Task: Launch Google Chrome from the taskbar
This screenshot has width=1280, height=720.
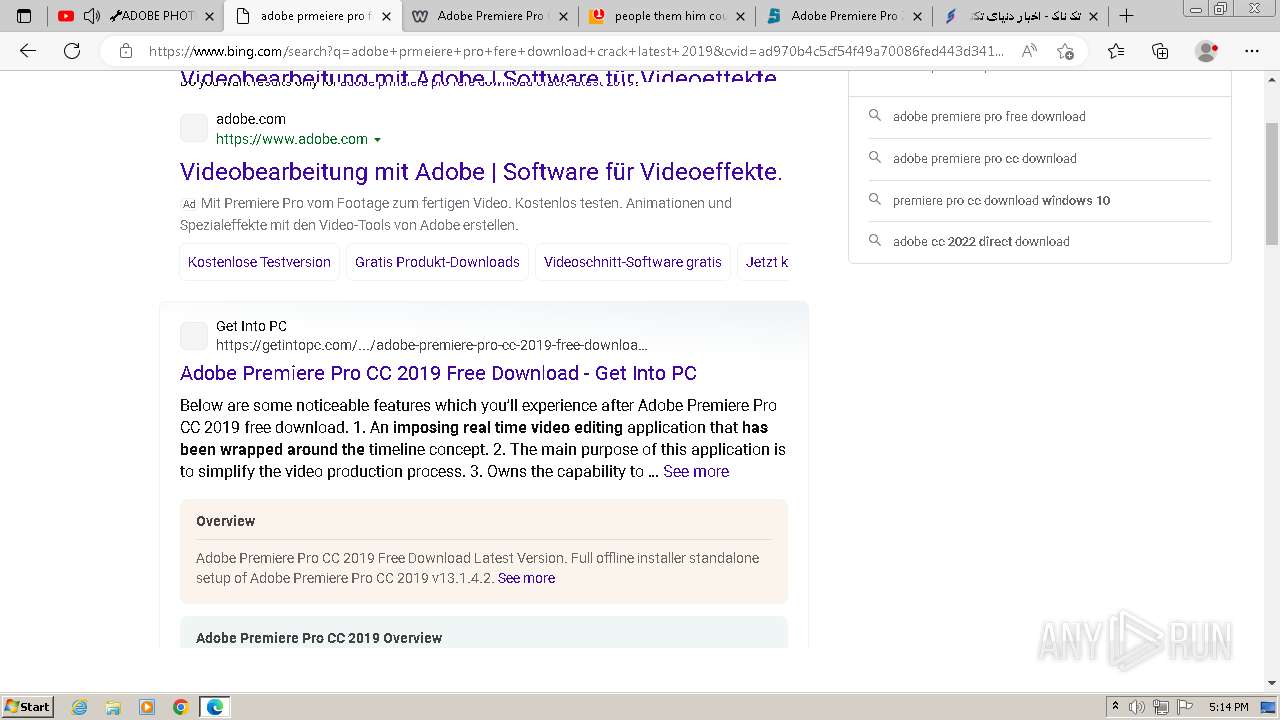Action: 181,707
